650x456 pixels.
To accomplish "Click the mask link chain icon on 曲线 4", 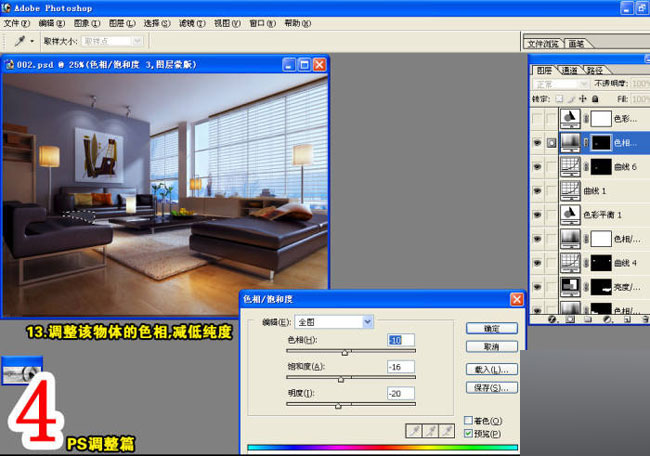I will [x=586, y=263].
